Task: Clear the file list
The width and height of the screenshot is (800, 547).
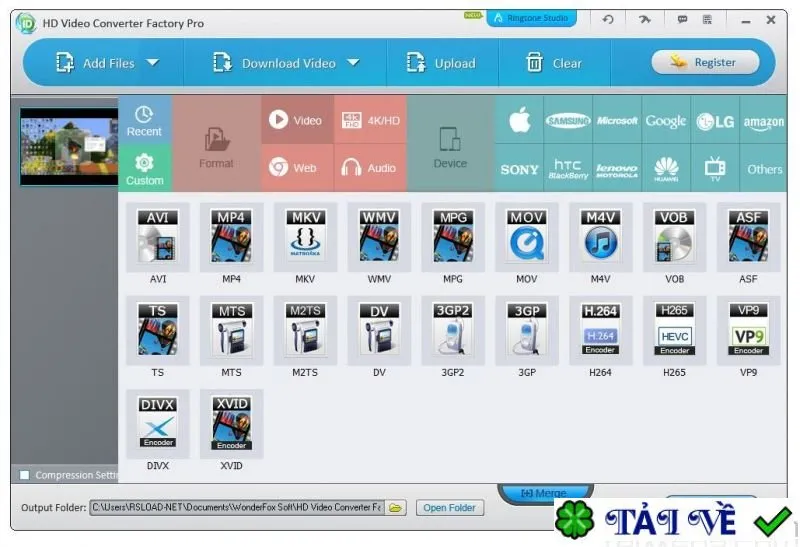Action: pyautogui.click(x=554, y=63)
